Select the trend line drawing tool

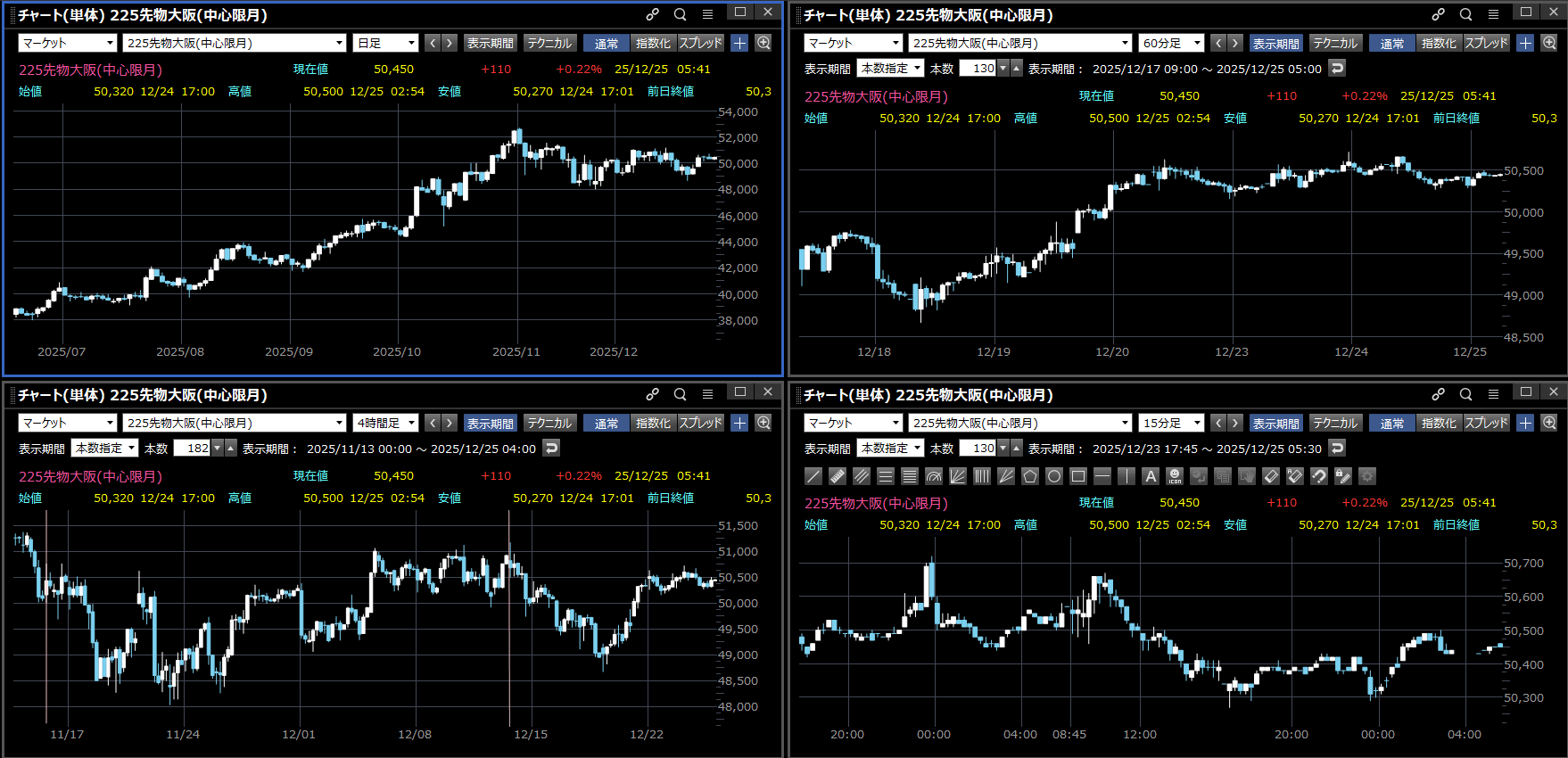tap(813, 476)
